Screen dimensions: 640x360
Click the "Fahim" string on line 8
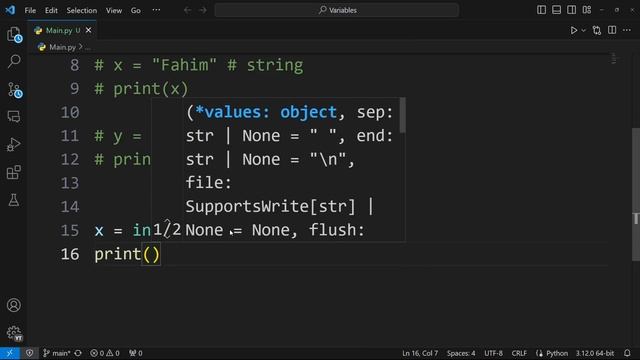pyautogui.click(x=184, y=65)
